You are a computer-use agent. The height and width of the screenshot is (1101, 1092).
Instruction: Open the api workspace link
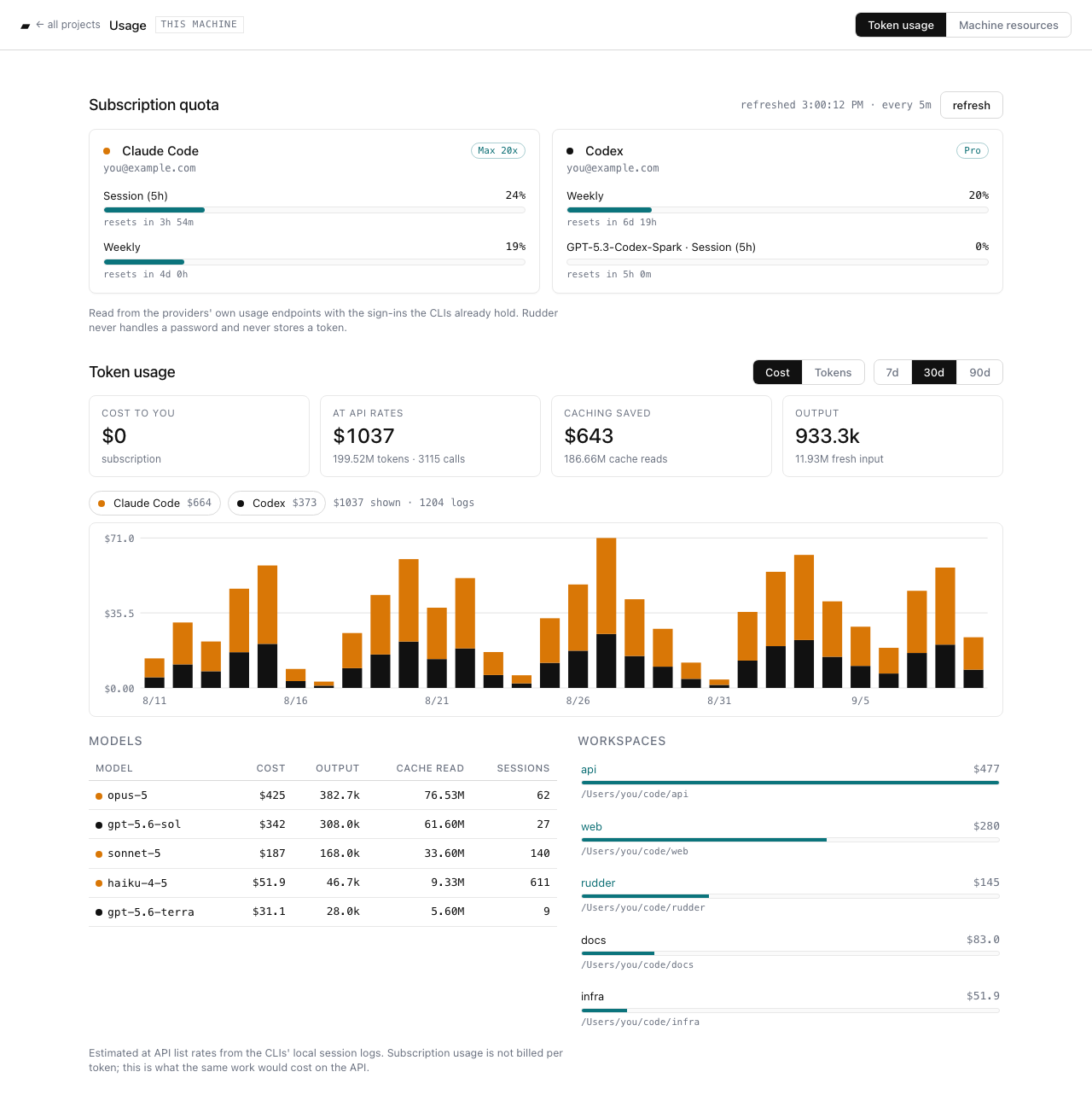coord(589,769)
